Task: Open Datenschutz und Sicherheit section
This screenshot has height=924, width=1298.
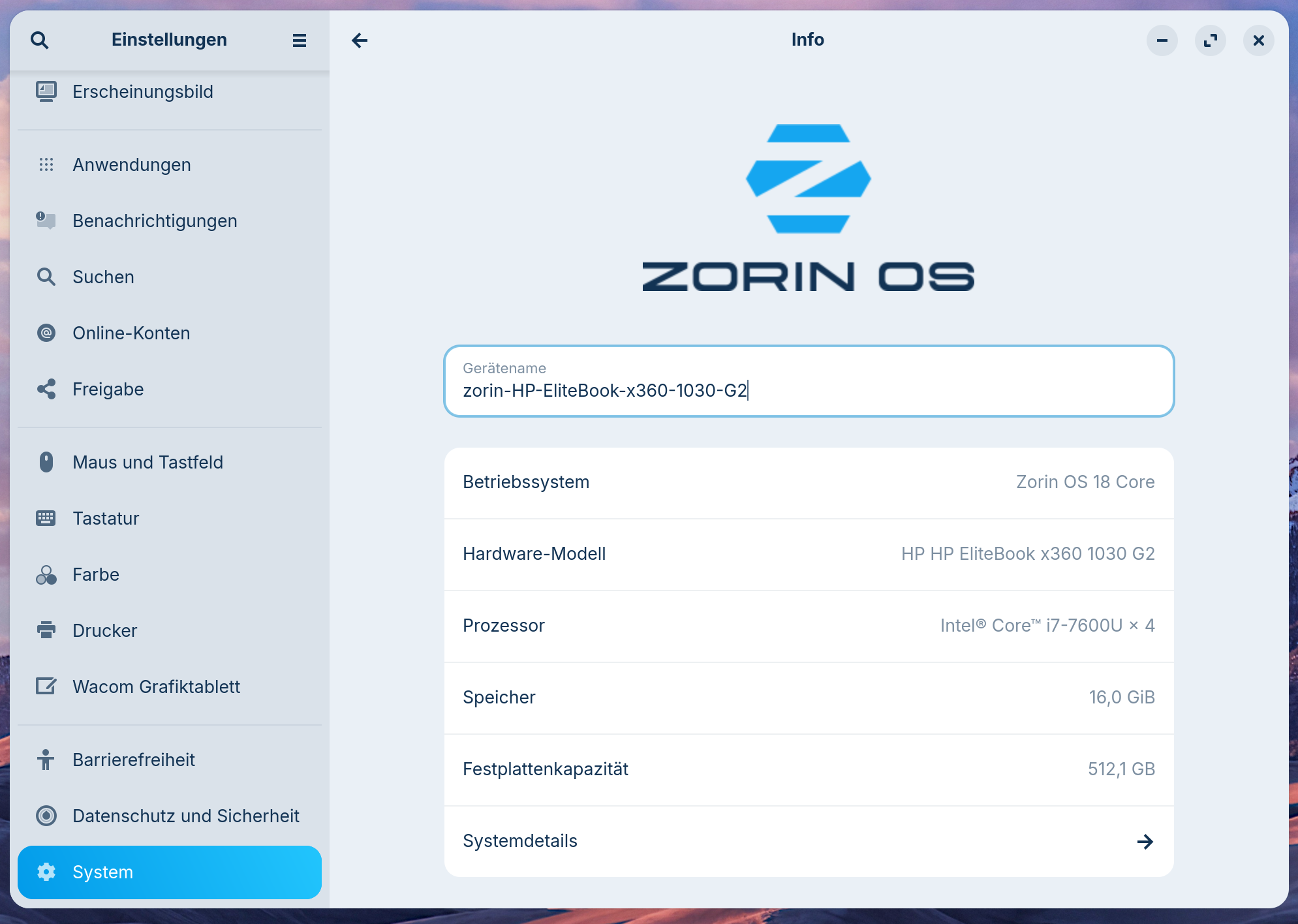Action: coord(185,816)
